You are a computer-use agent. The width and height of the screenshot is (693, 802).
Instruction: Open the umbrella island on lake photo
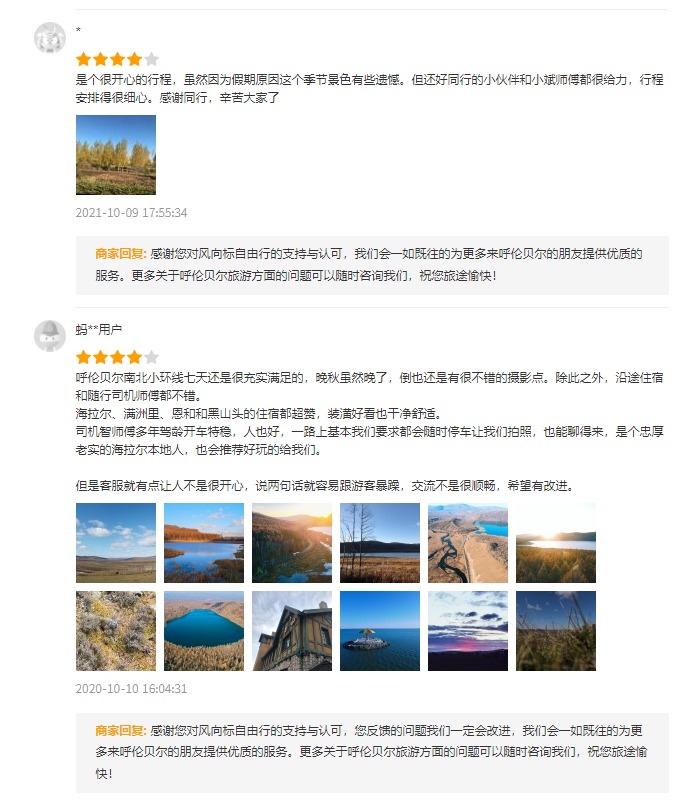[380, 631]
